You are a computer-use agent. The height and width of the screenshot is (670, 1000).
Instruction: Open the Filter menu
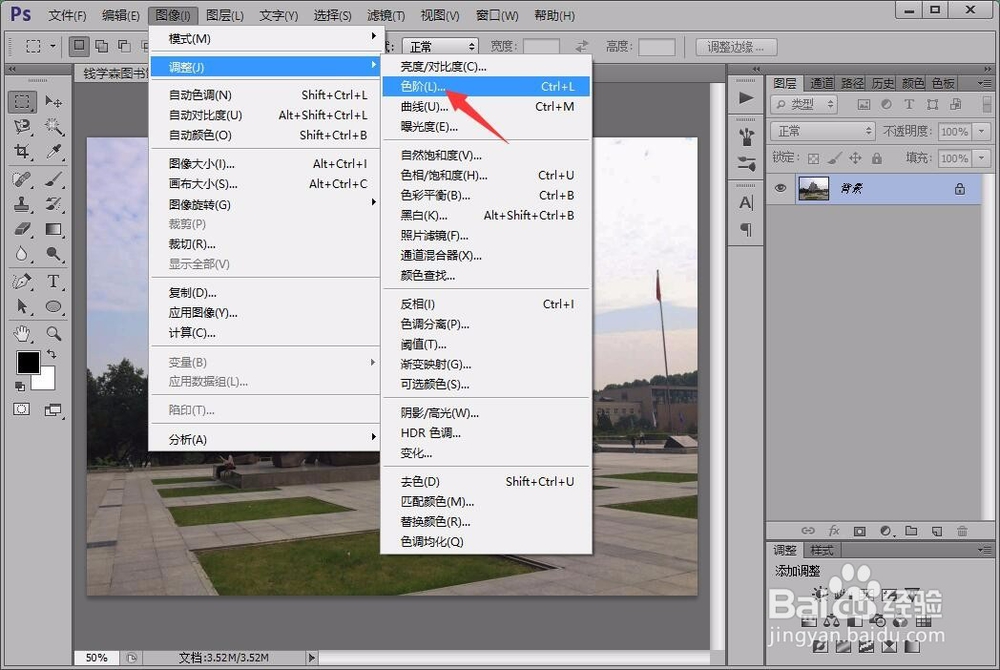pyautogui.click(x=386, y=15)
